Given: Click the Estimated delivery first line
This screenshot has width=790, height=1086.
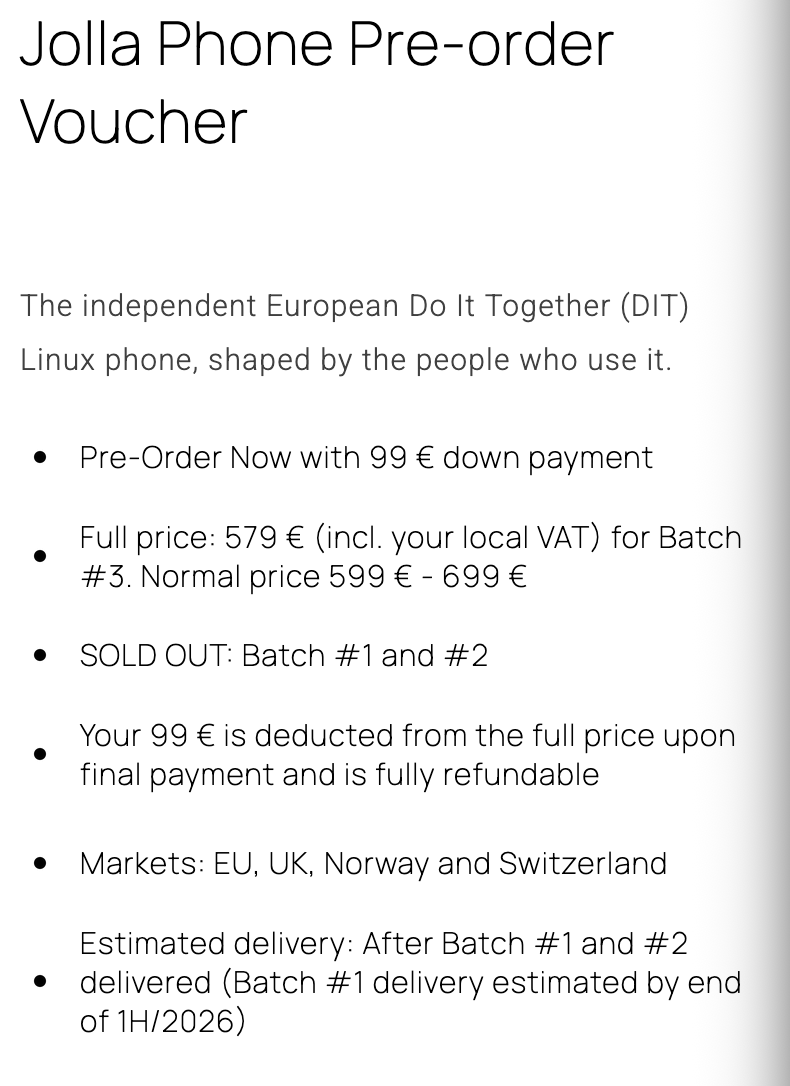Looking at the screenshot, I should (383, 943).
